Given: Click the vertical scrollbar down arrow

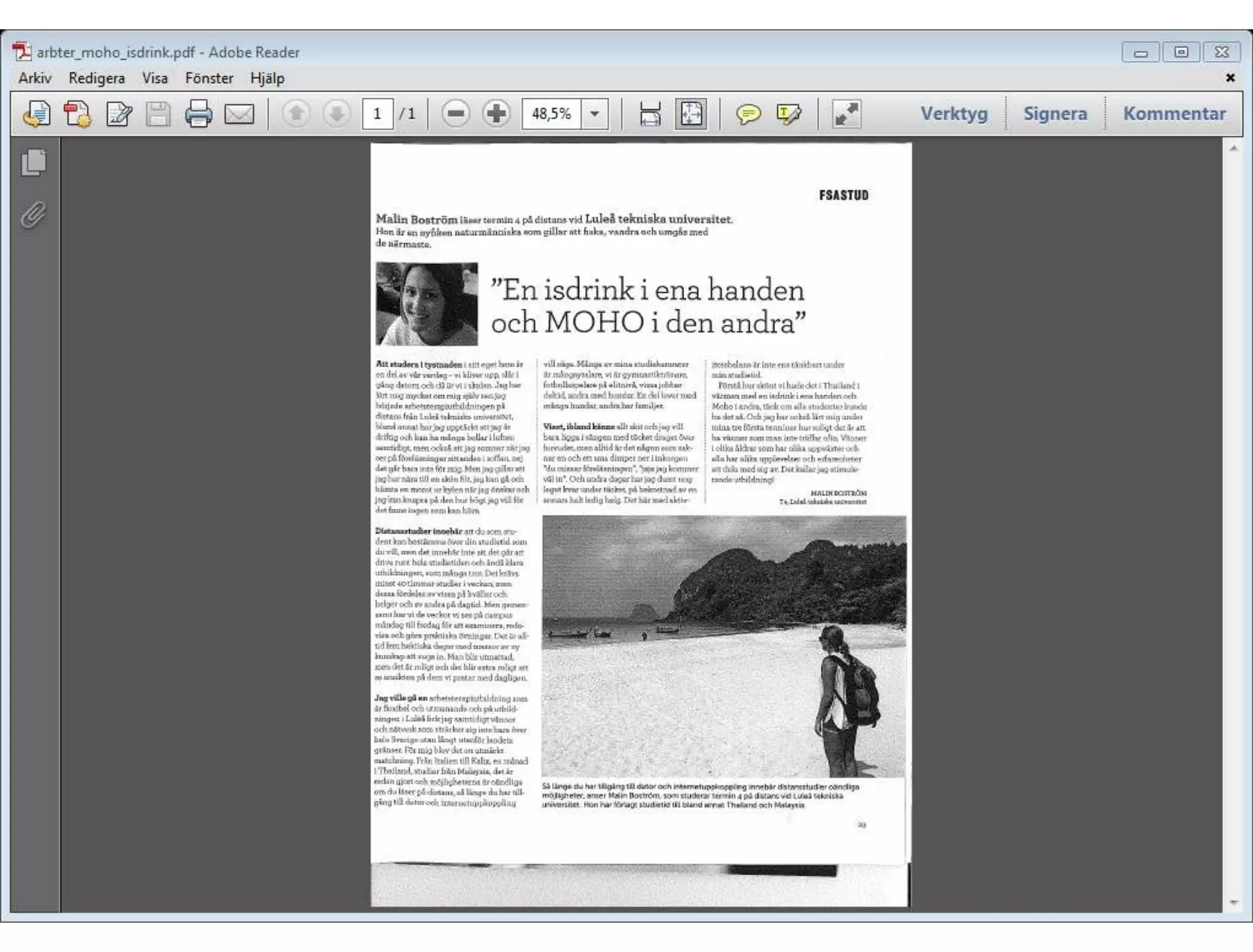Looking at the screenshot, I should pos(1233,902).
